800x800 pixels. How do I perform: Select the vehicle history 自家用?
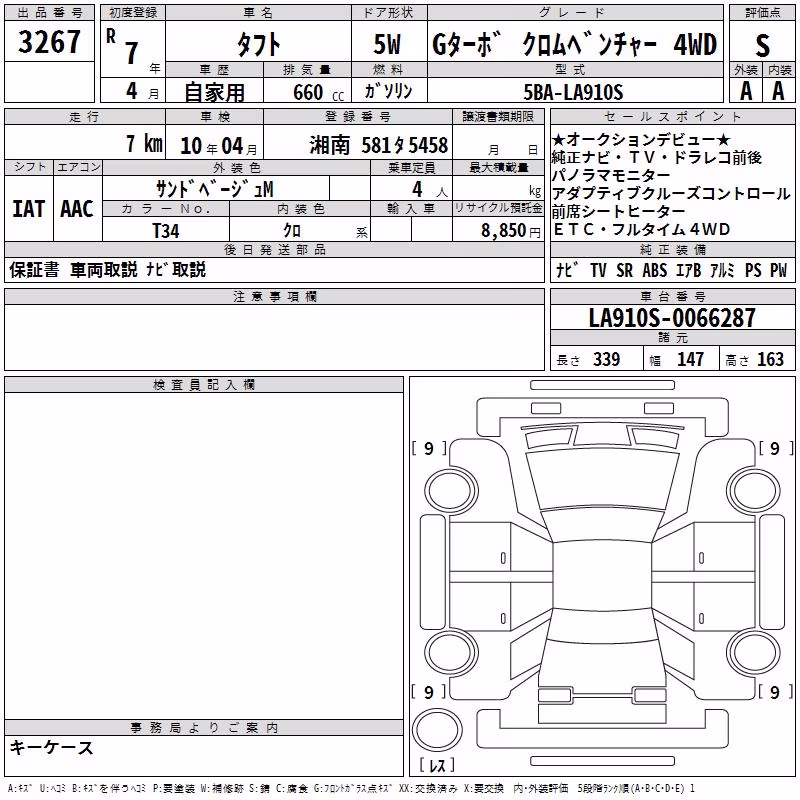pos(214,92)
